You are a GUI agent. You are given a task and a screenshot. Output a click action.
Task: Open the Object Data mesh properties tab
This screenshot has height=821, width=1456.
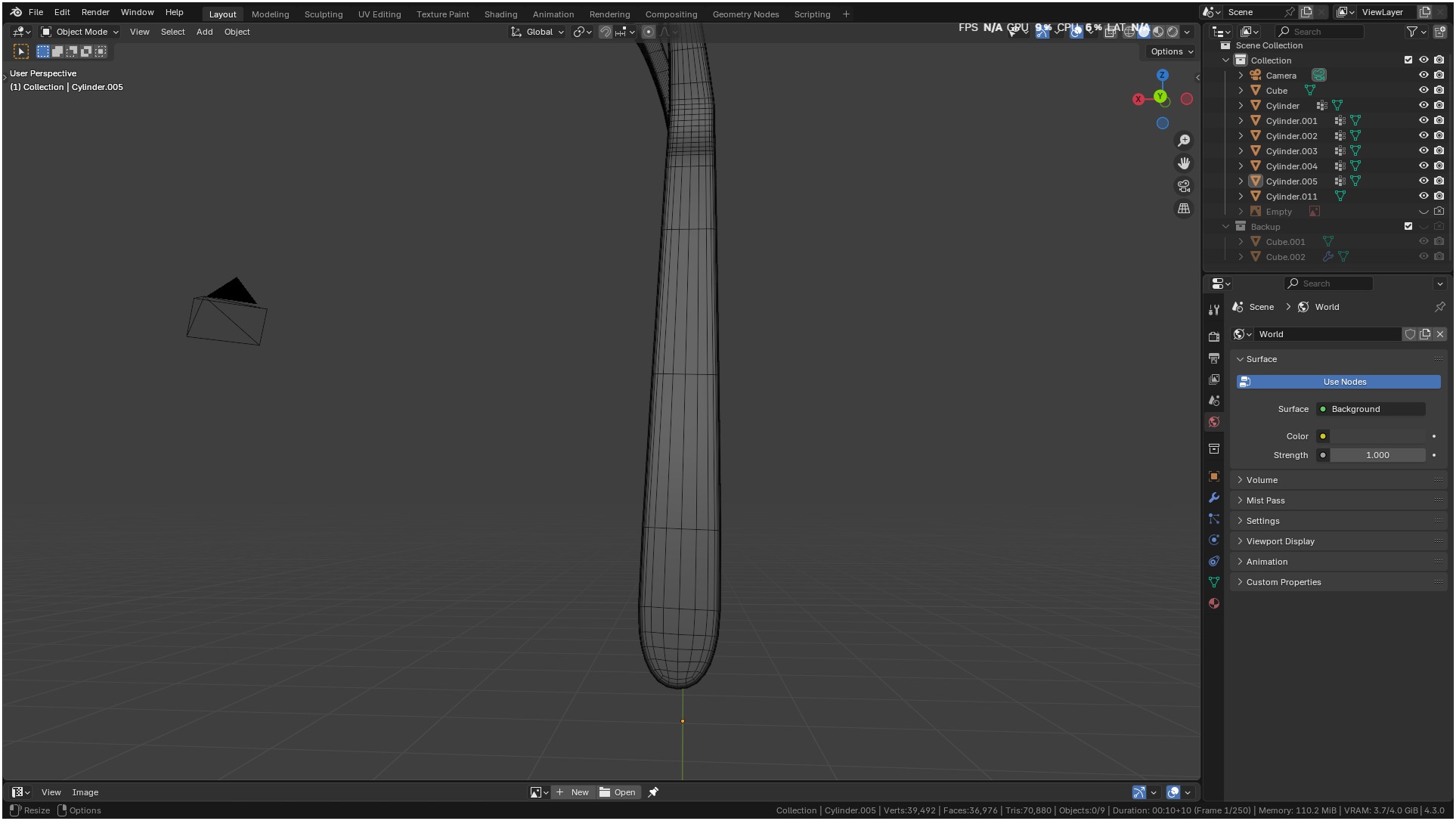(x=1214, y=582)
